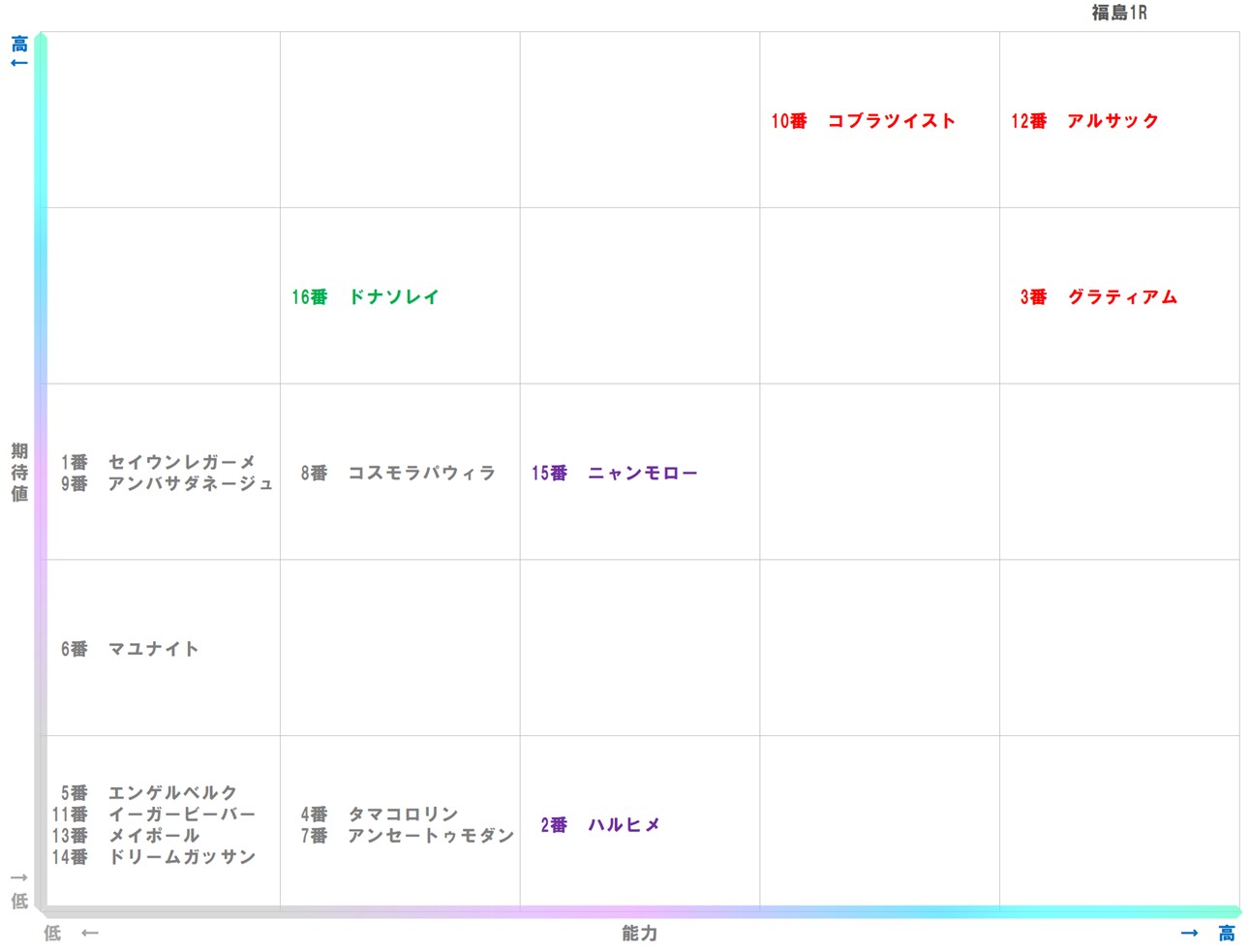Click the green 16番 ドナソレイ entry

(x=364, y=297)
